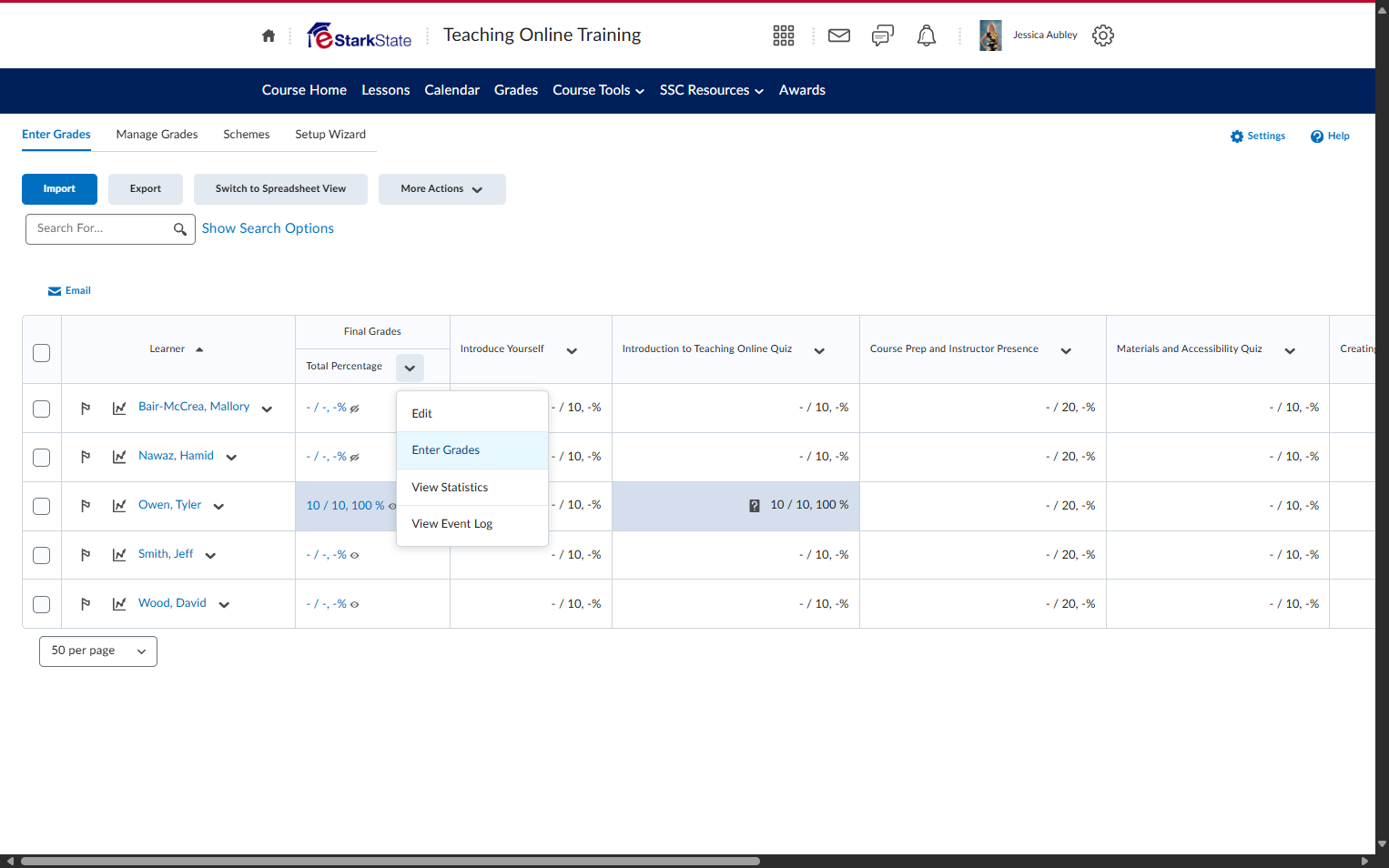The width and height of the screenshot is (1389, 868).
Task: Open the course selector grid icon
Action: click(x=784, y=35)
